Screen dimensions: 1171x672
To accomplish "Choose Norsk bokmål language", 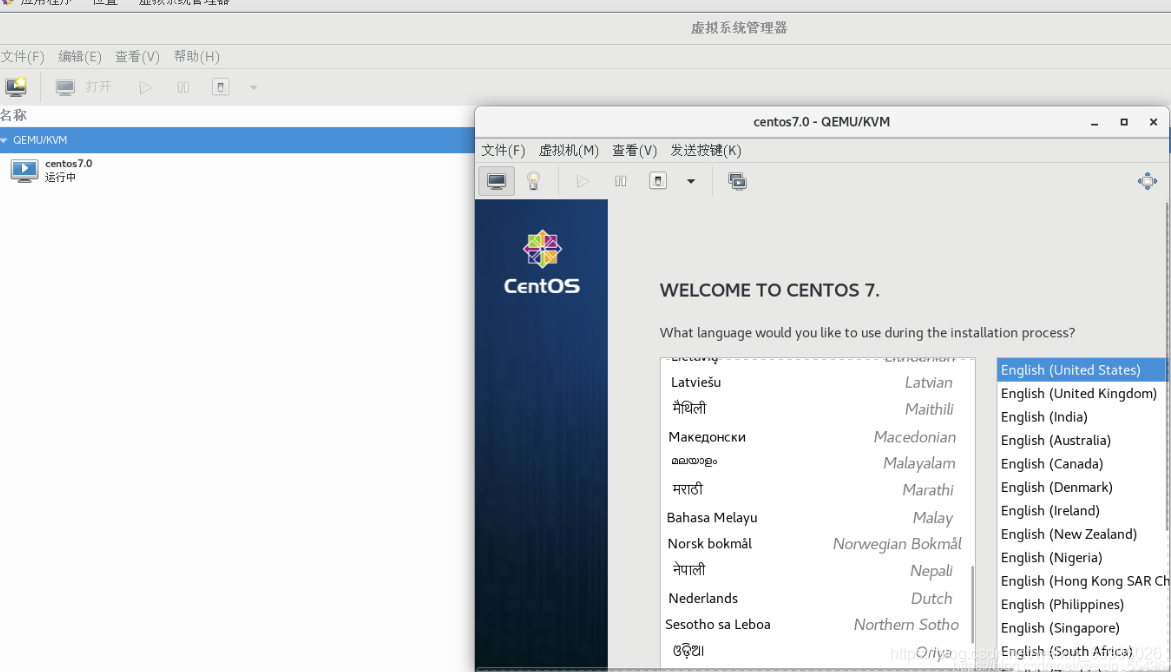I will pyautogui.click(x=815, y=544).
